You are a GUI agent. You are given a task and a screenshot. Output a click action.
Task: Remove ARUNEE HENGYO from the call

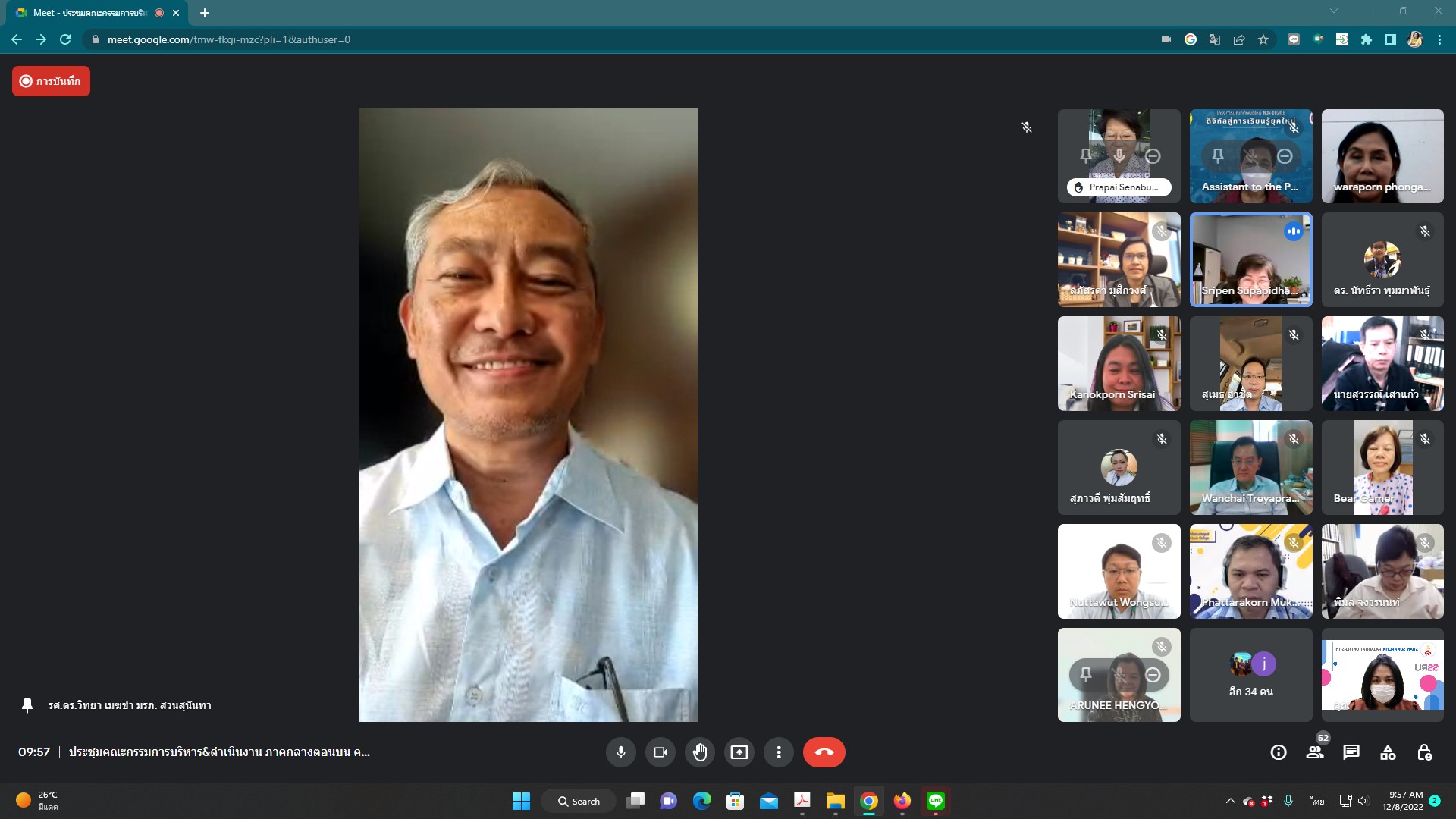pyautogui.click(x=1153, y=674)
